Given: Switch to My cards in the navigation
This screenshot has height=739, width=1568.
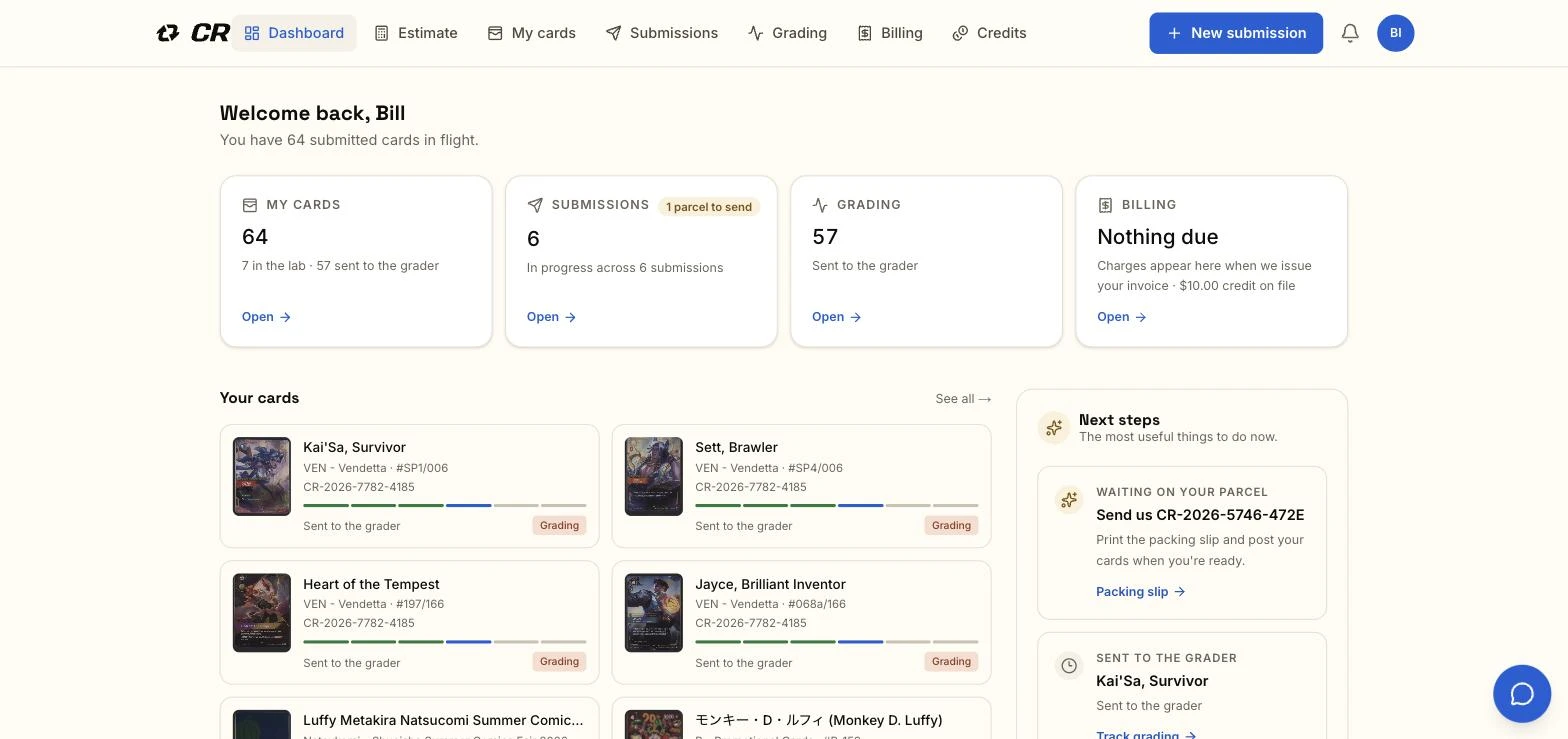Looking at the screenshot, I should tap(532, 33).
